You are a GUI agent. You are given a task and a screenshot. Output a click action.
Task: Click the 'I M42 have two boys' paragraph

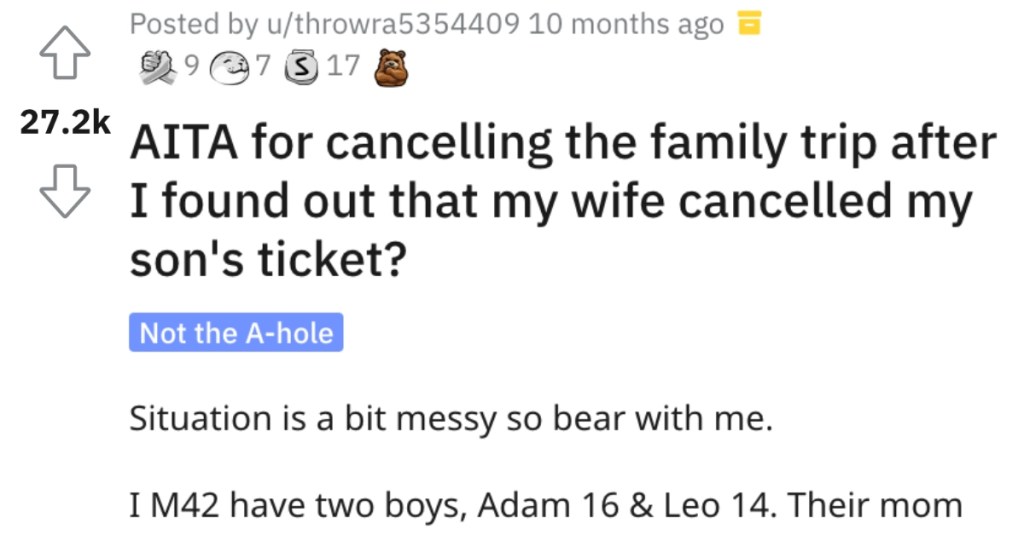coord(546,505)
